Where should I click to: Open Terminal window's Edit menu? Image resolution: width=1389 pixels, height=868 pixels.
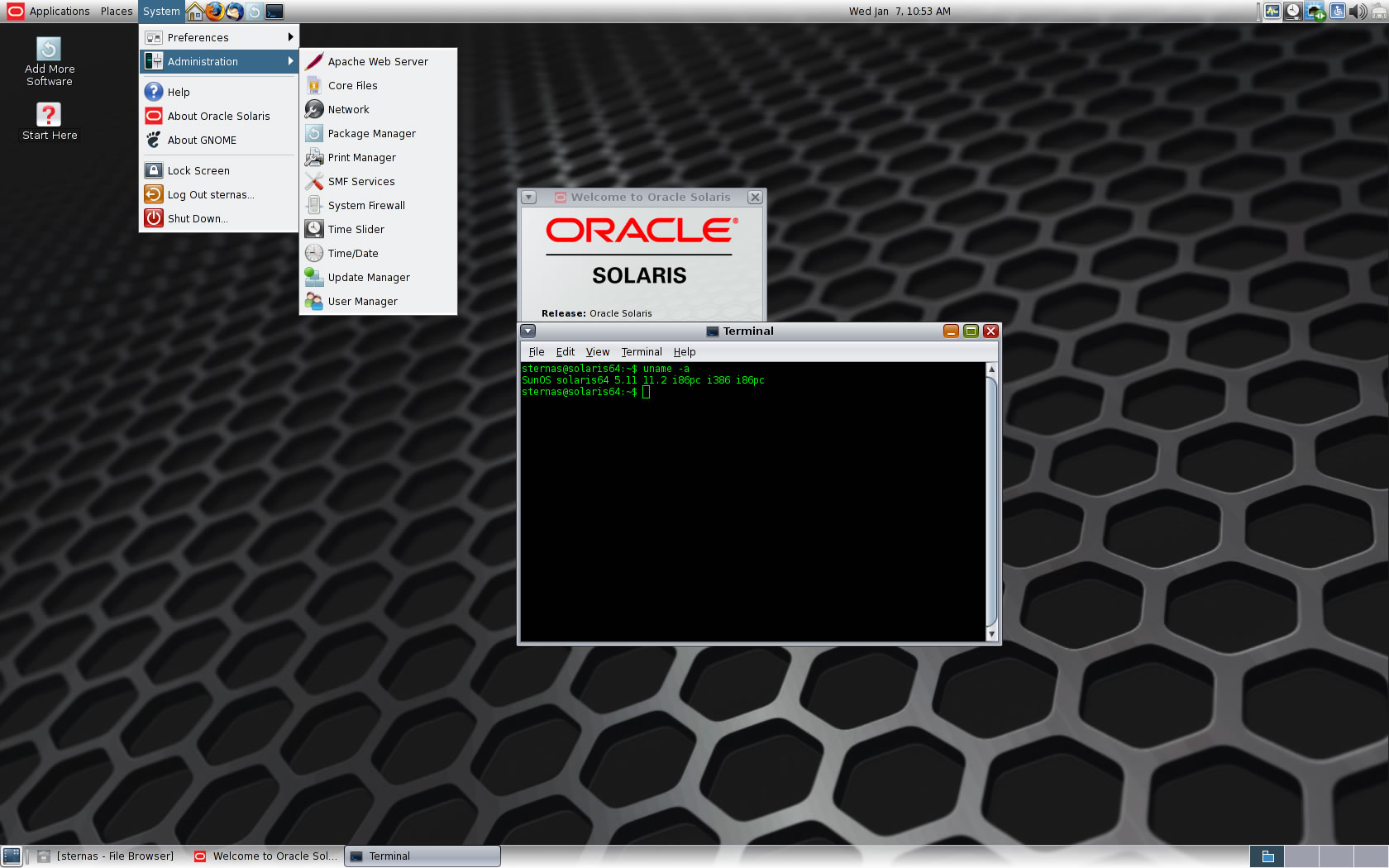pos(566,351)
